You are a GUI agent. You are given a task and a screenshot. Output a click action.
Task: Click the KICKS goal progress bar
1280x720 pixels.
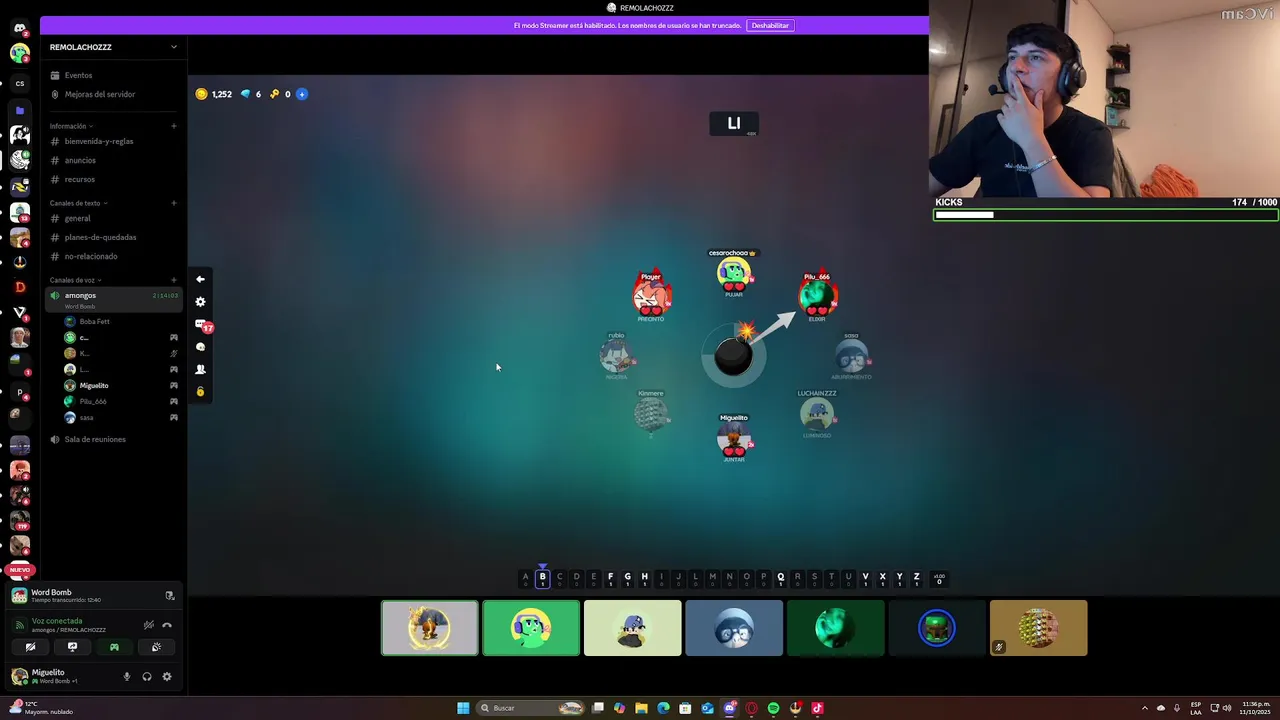(x=1106, y=214)
